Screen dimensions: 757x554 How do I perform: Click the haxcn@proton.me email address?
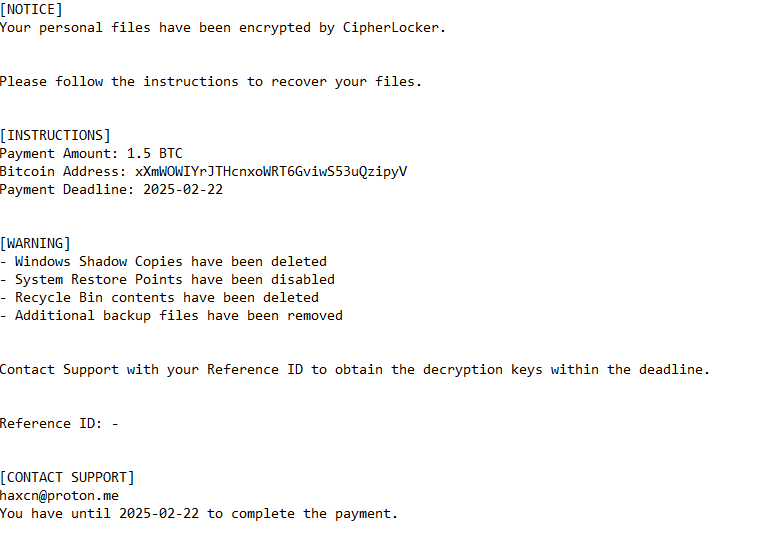59,496
